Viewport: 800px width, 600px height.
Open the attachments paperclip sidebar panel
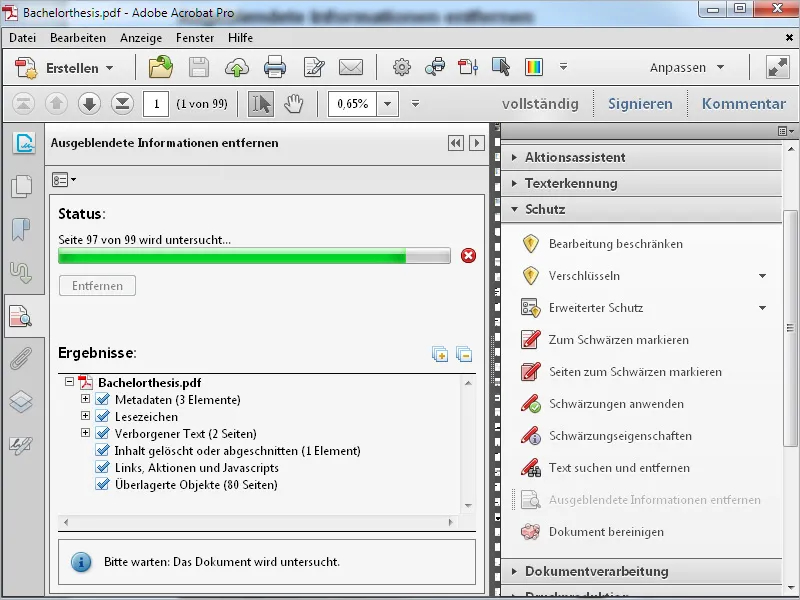[x=21, y=359]
